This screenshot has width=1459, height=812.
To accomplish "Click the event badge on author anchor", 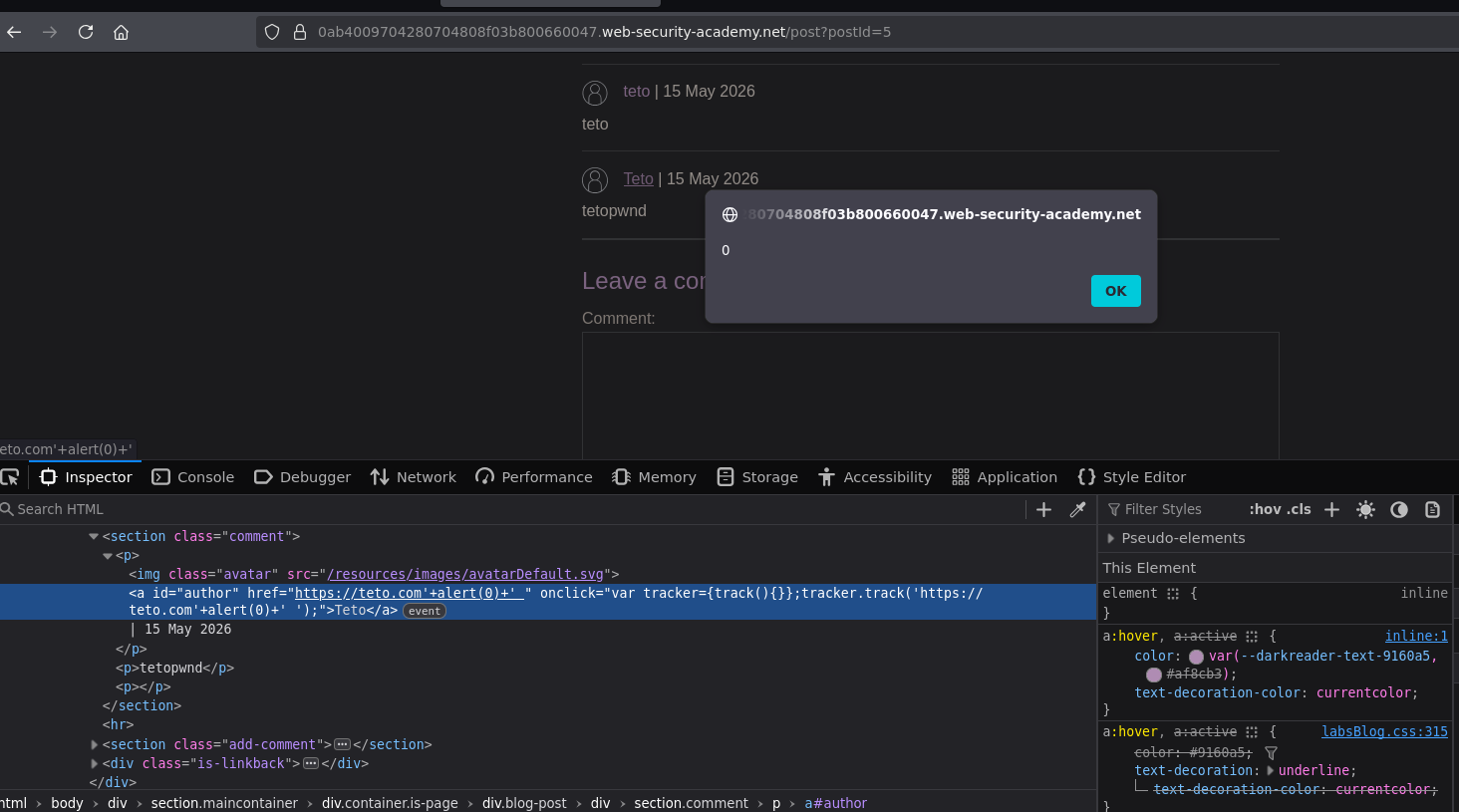I will (x=425, y=612).
